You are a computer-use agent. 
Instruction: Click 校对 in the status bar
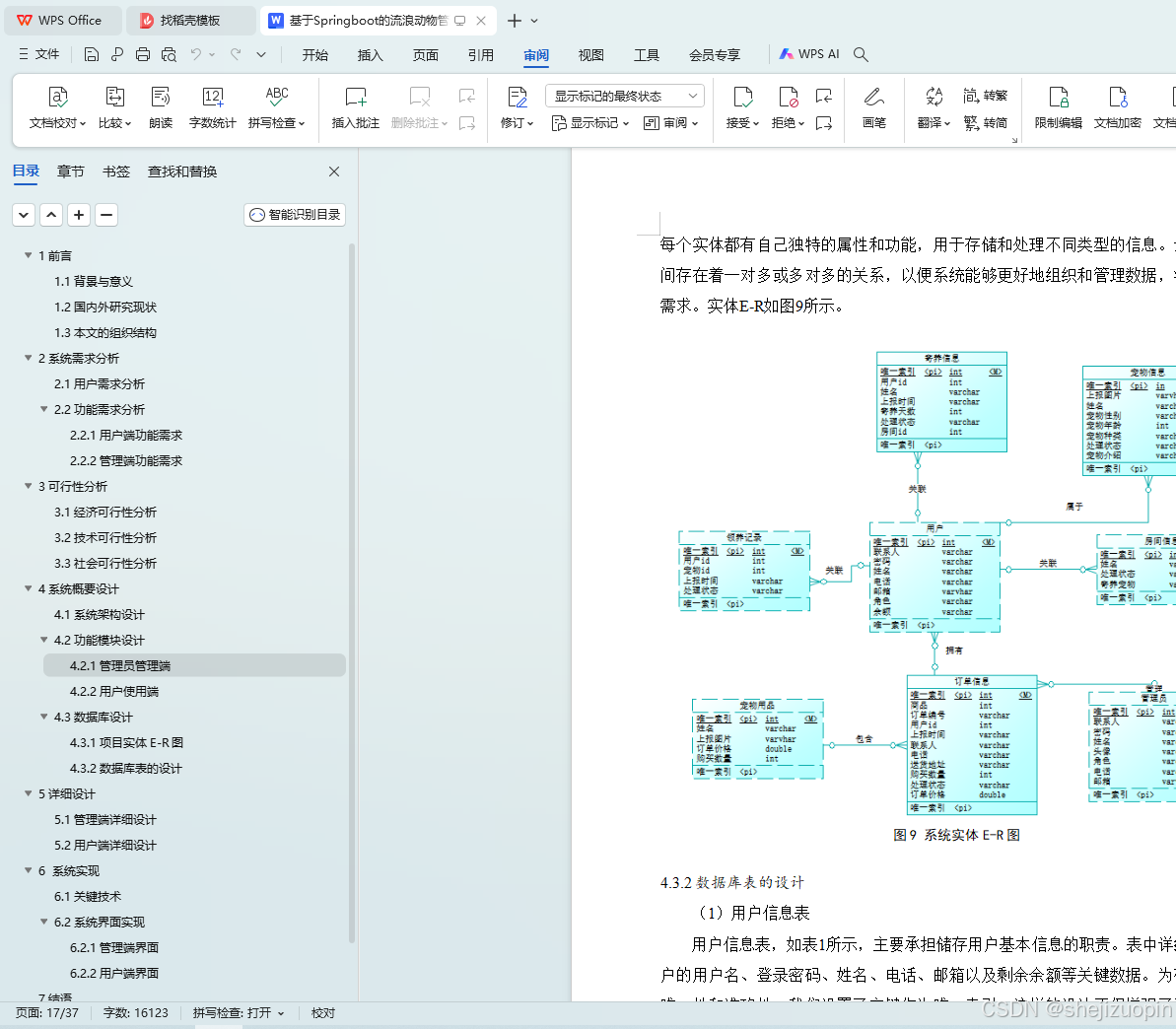(x=323, y=1012)
